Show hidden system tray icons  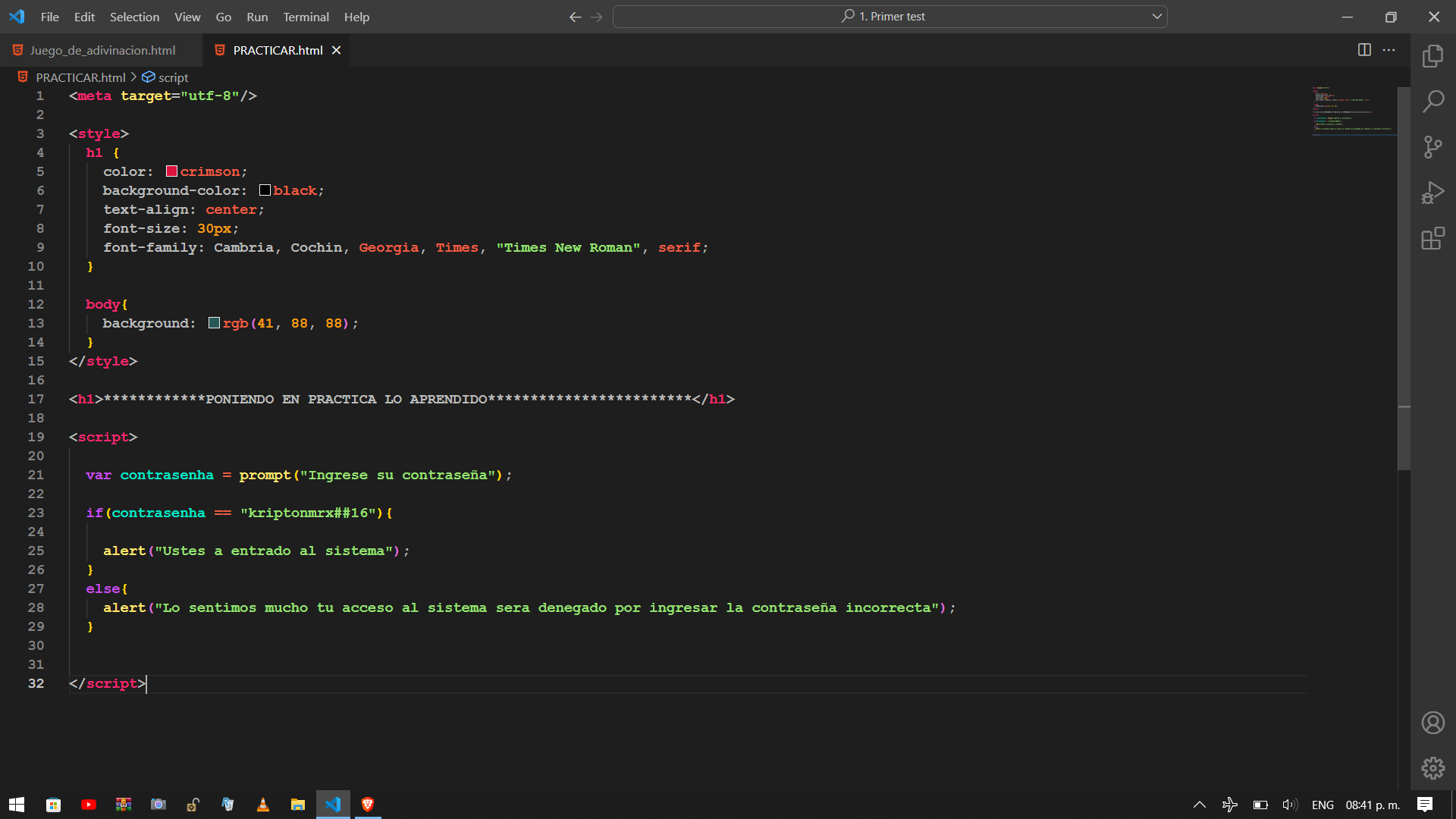(x=1200, y=805)
